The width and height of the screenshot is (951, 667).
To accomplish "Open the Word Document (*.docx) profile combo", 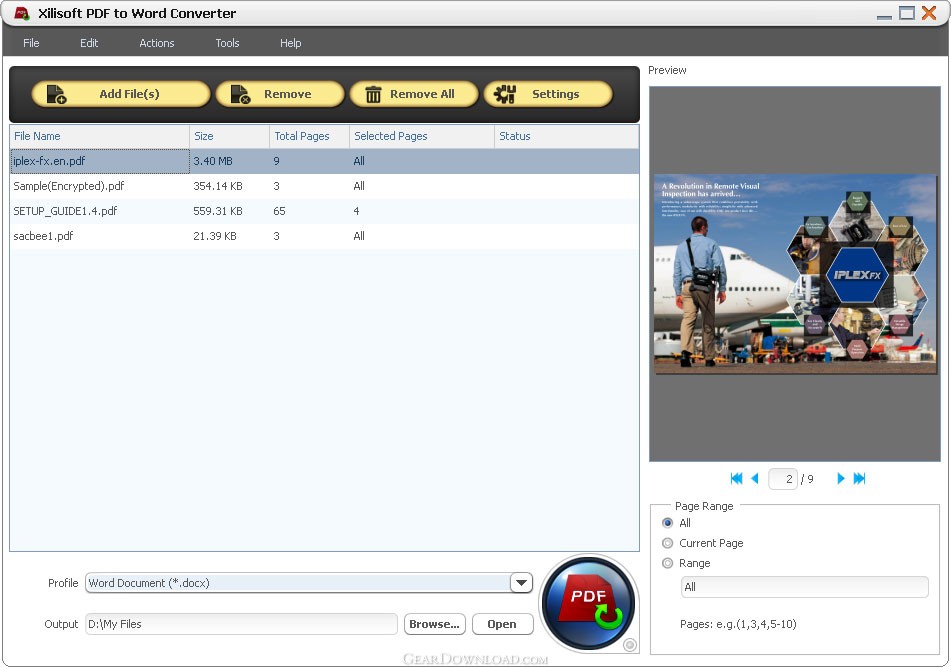I will [x=309, y=583].
